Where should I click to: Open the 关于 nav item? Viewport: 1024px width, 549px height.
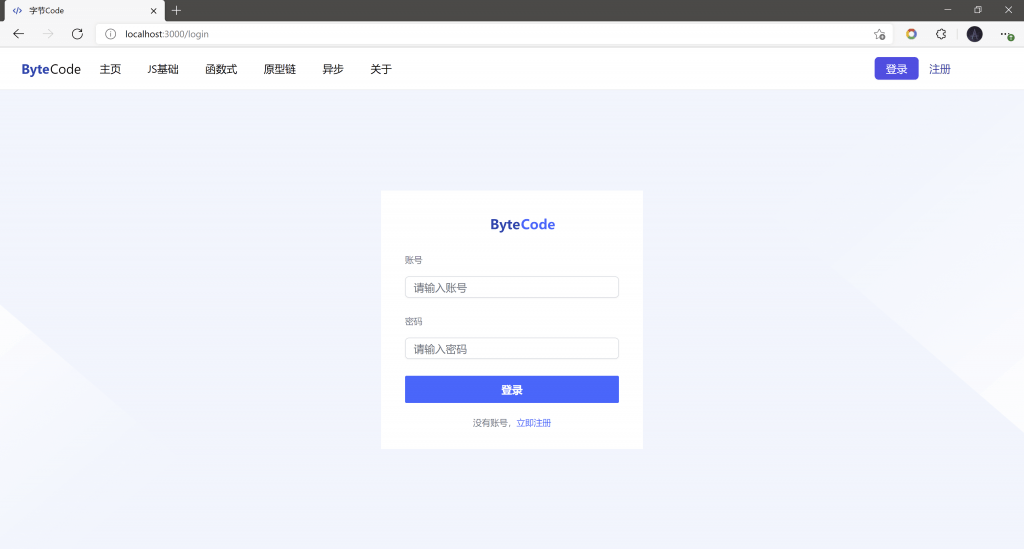click(381, 69)
